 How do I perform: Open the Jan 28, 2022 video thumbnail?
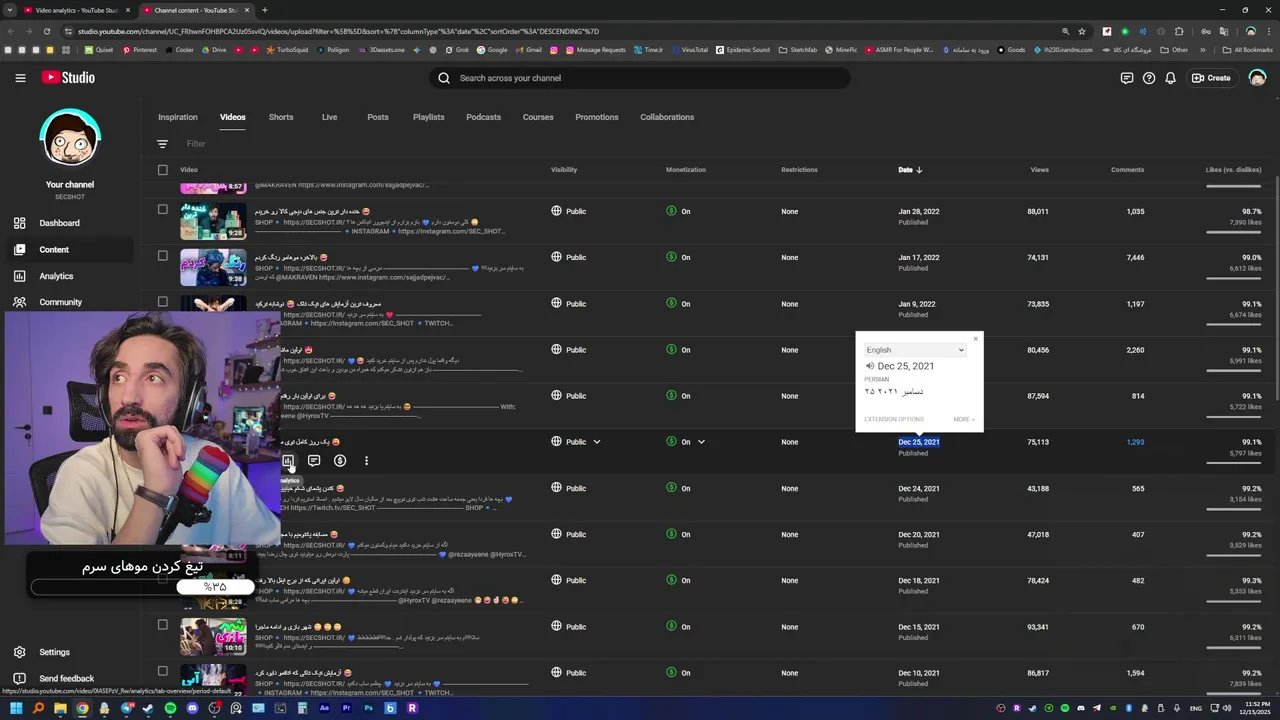[213, 221]
